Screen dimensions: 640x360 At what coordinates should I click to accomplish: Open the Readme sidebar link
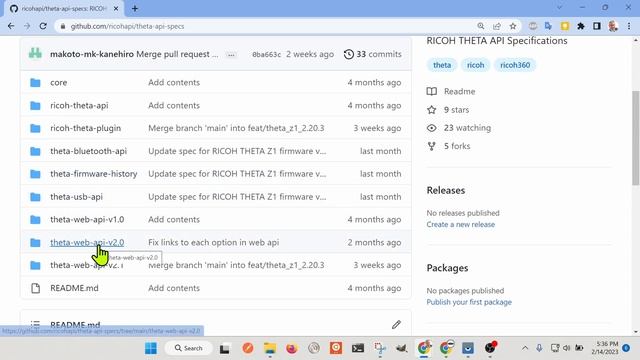pyautogui.click(x=451, y=91)
